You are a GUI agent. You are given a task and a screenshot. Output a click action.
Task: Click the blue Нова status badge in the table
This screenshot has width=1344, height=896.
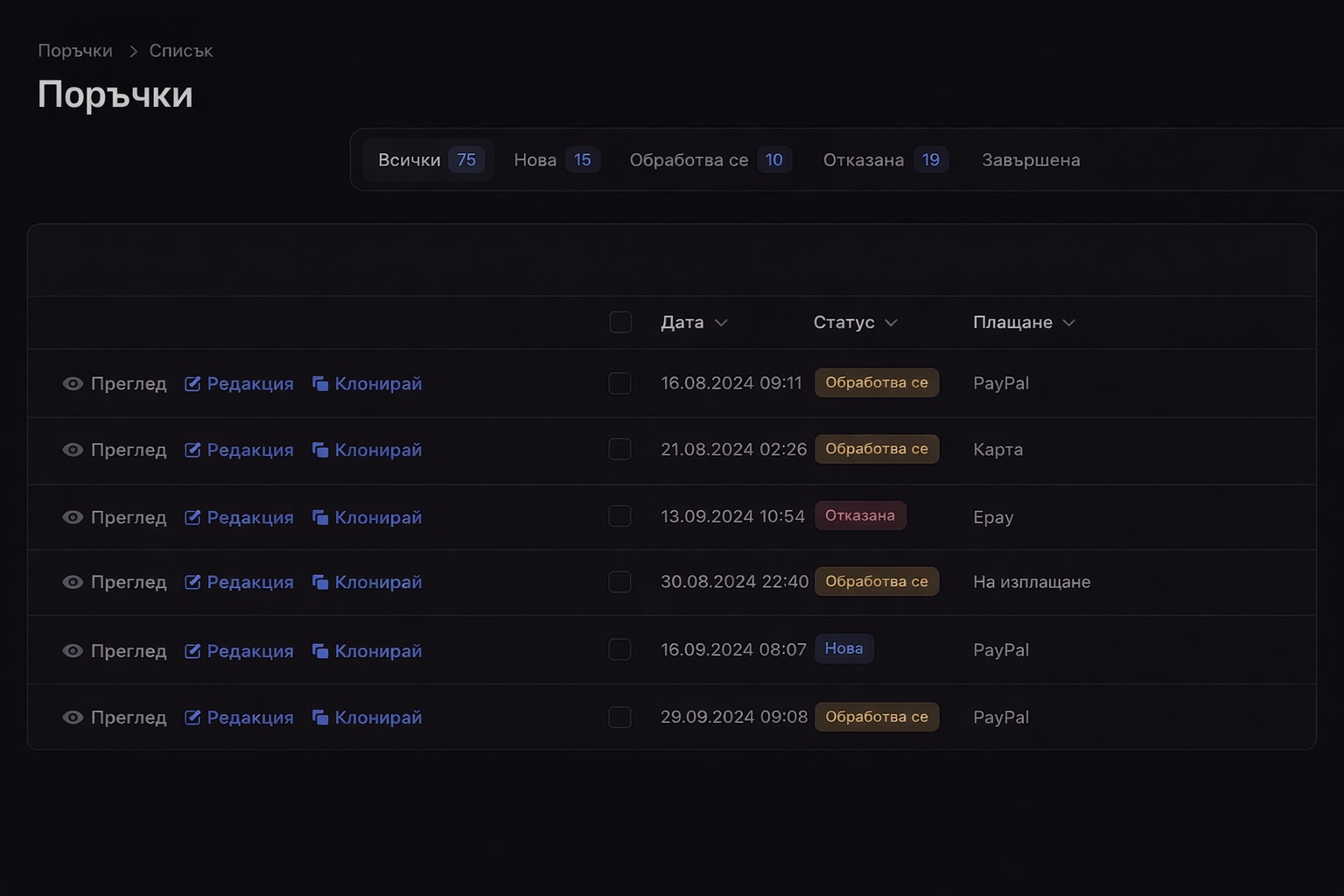844,648
